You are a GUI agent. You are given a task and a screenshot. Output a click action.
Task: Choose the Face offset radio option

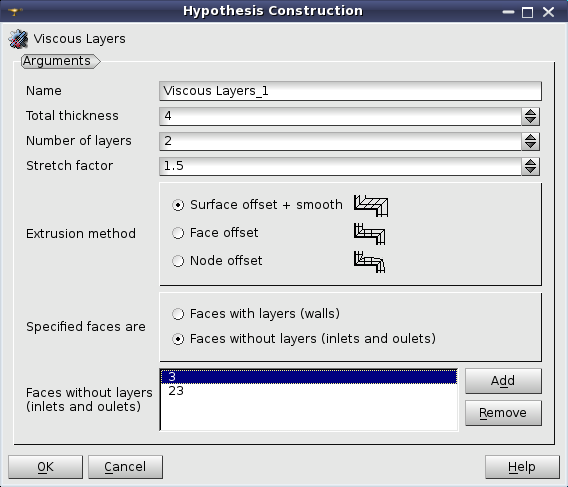(178, 233)
